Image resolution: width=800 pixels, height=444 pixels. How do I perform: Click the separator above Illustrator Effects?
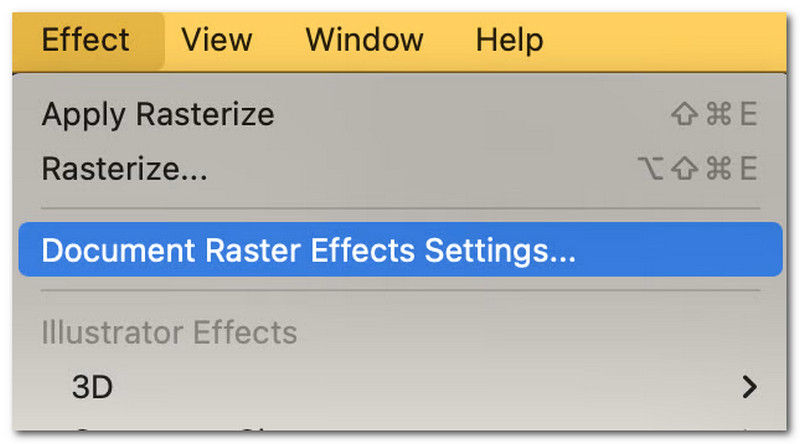pyautogui.click(x=400, y=292)
